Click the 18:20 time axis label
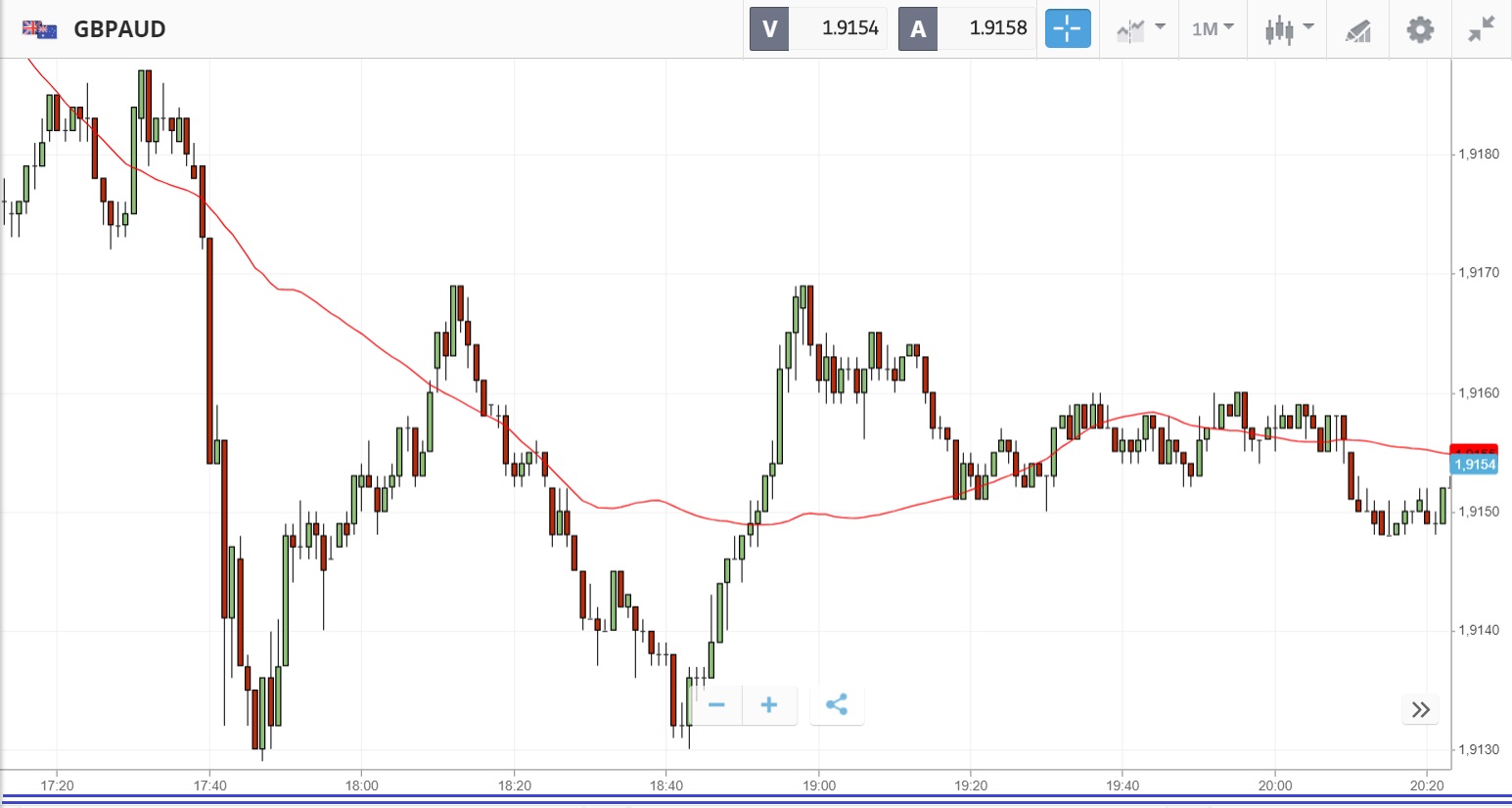This screenshot has height=808, width=1512. (515, 786)
